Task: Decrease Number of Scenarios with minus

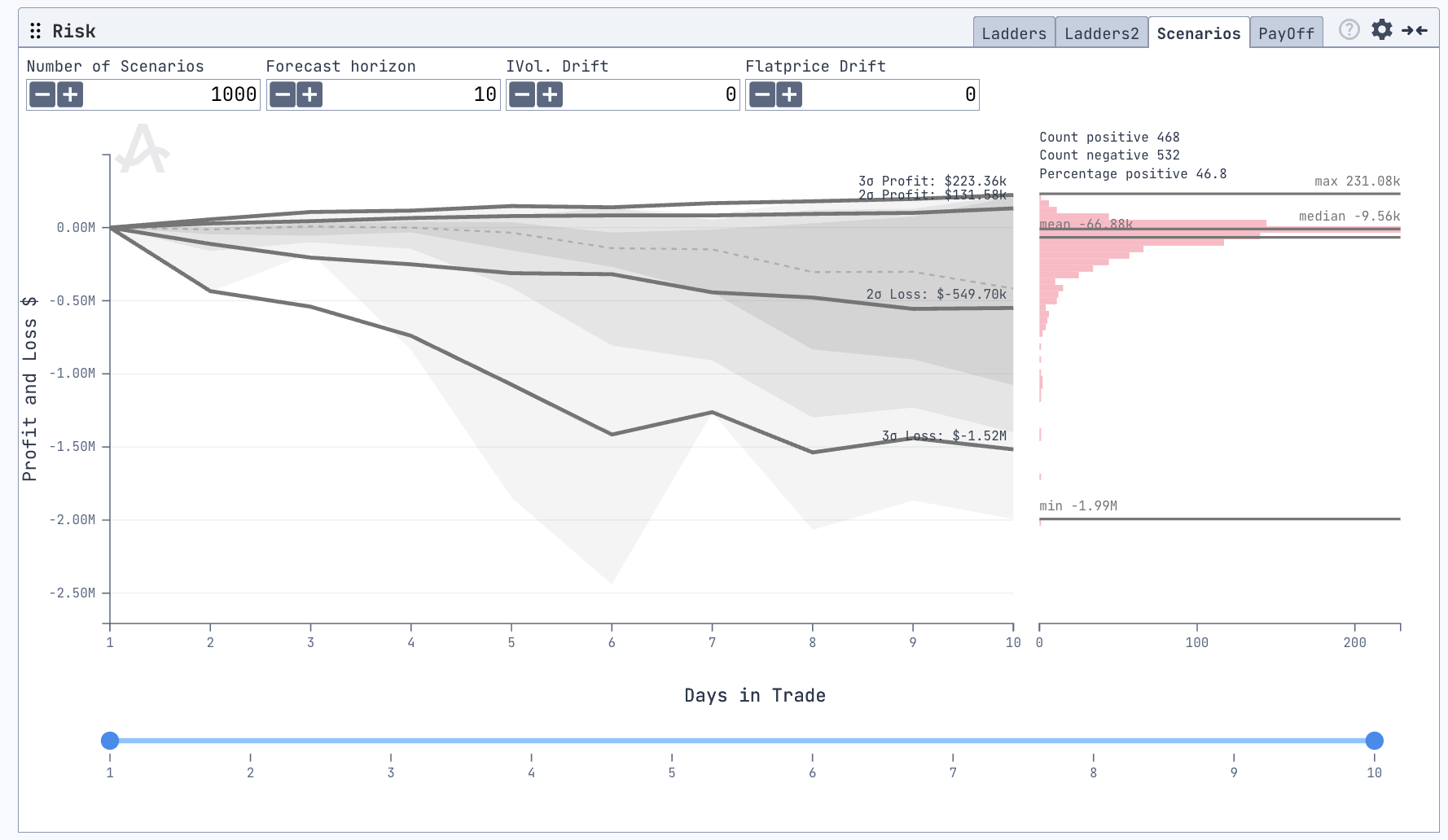Action: tap(43, 95)
